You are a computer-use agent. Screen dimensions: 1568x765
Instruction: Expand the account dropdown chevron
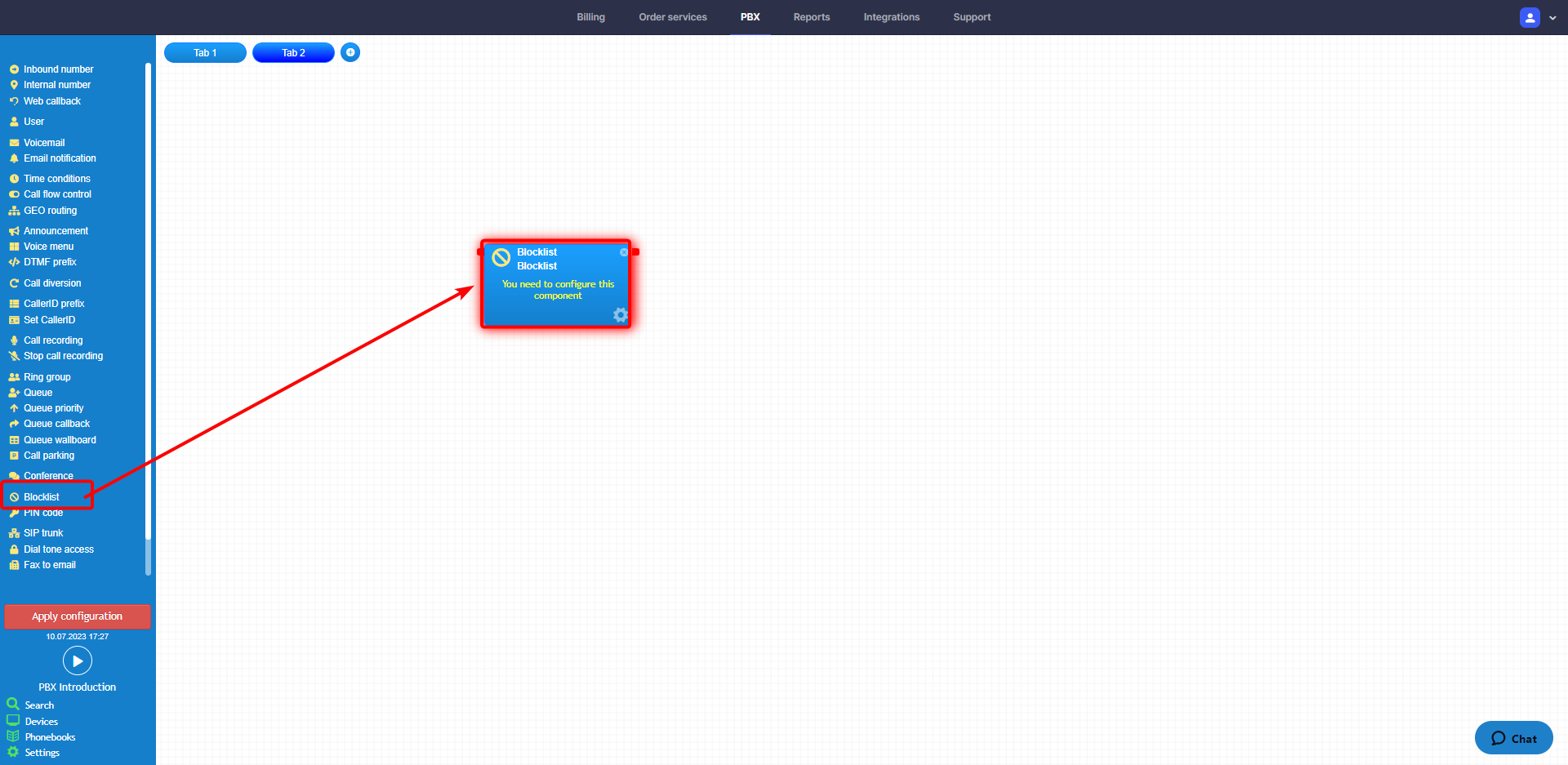(1552, 18)
